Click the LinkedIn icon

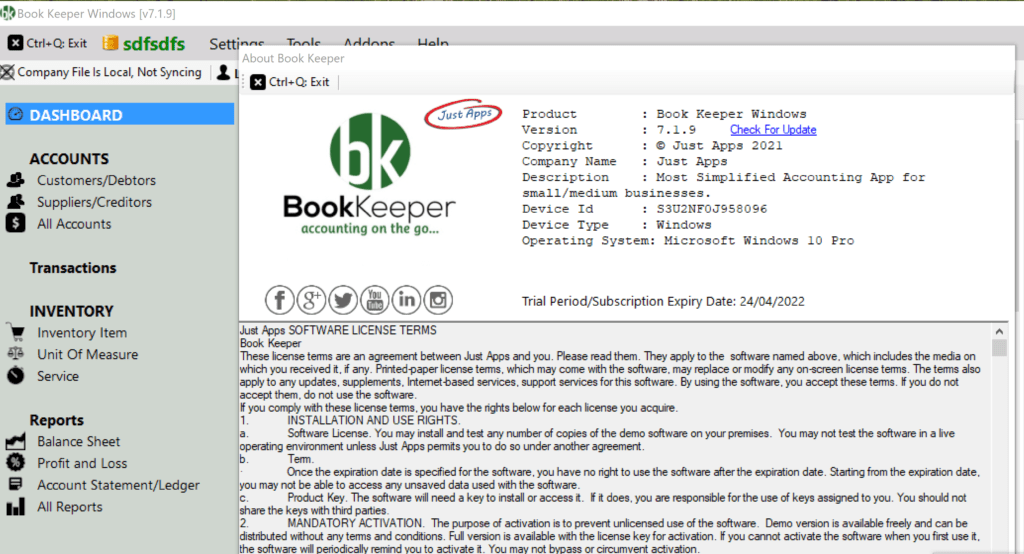point(406,299)
